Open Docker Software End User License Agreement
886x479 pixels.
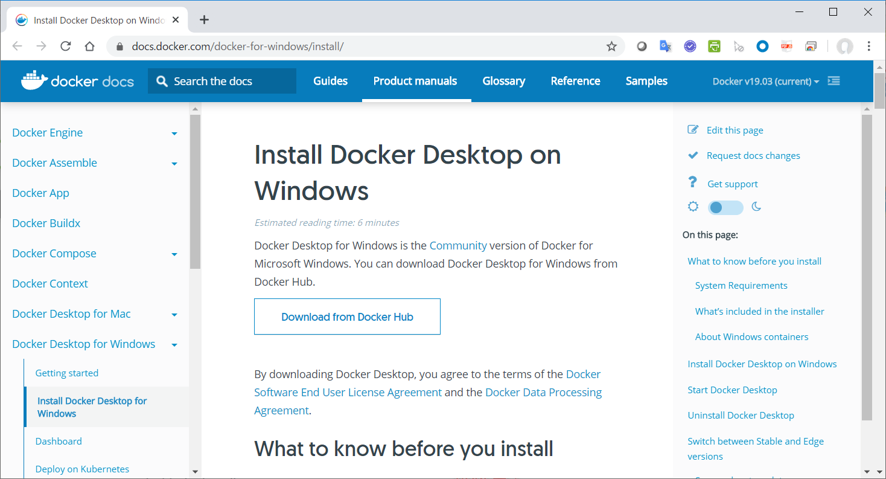coord(427,383)
